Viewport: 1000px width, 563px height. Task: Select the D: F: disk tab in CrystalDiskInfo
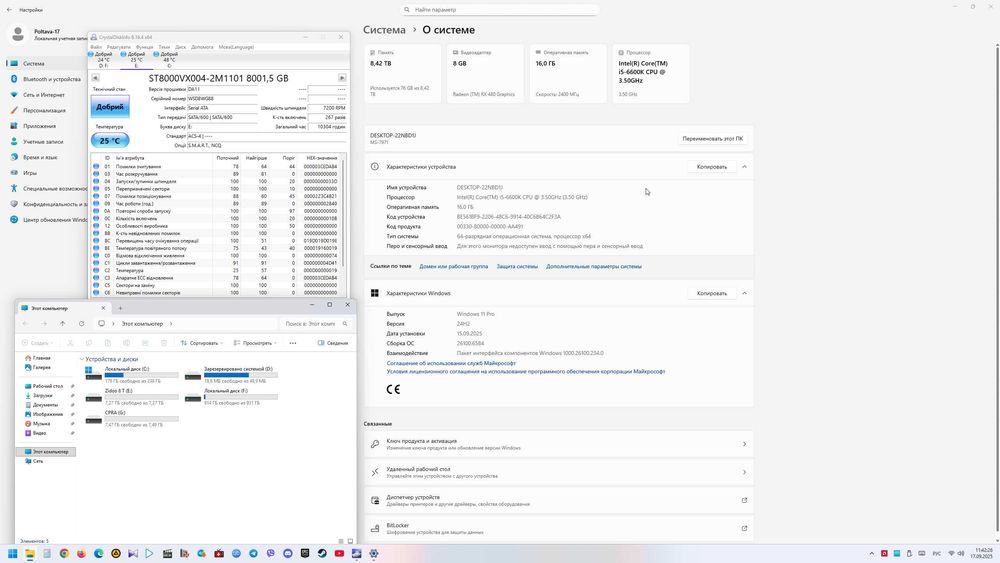[x=102, y=60]
